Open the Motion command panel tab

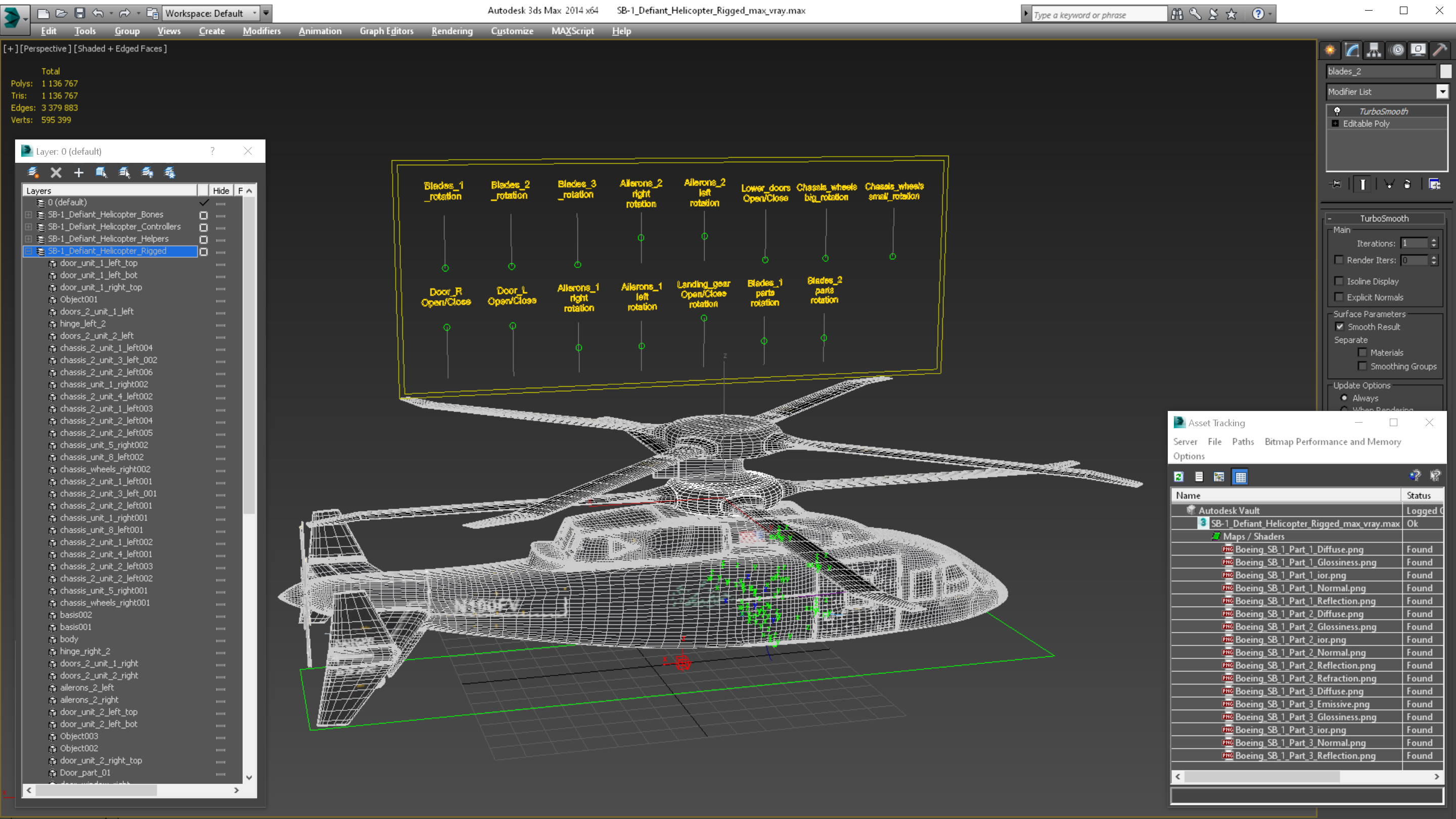pos(1397,51)
